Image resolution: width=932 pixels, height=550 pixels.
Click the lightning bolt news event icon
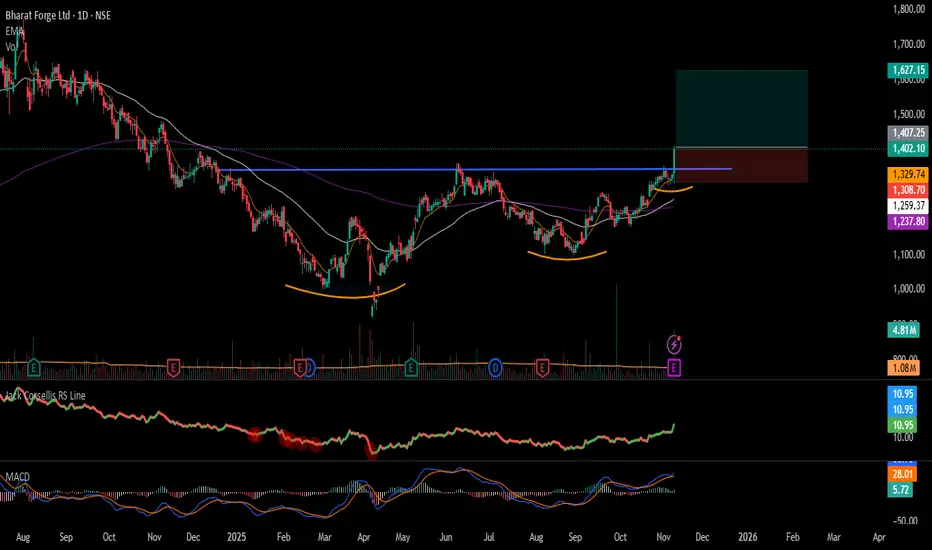674,344
